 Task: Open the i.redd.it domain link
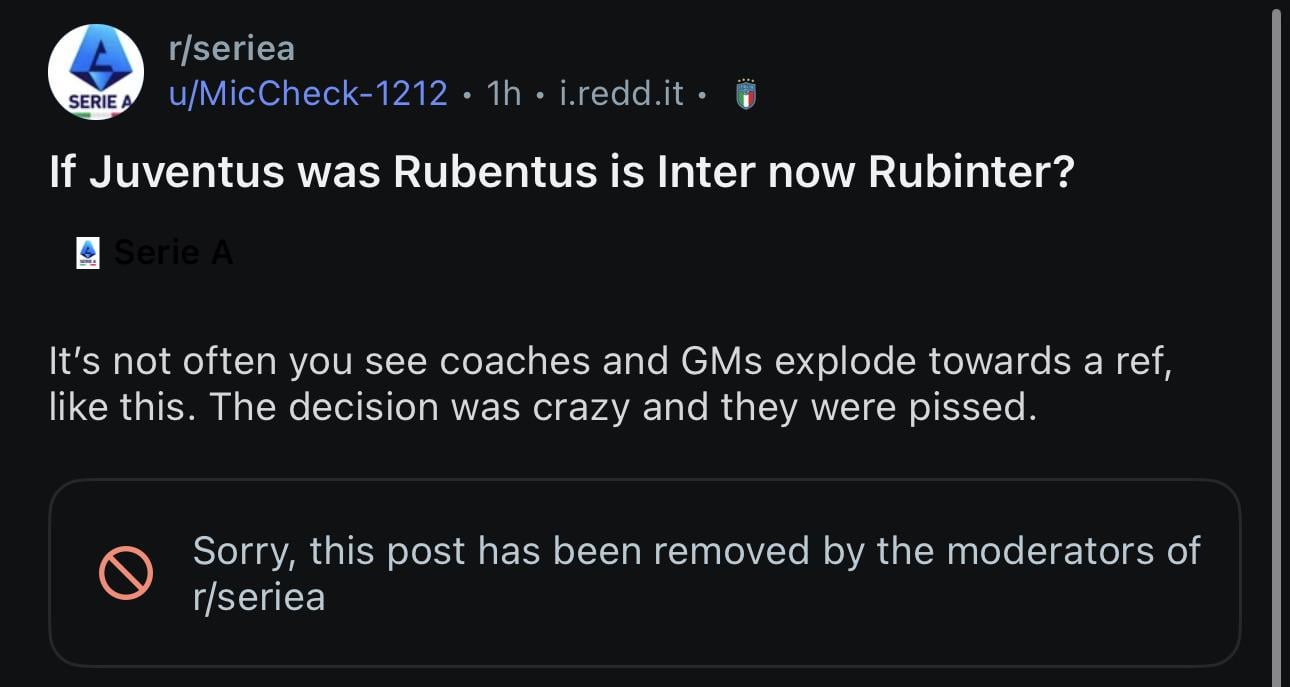click(621, 93)
